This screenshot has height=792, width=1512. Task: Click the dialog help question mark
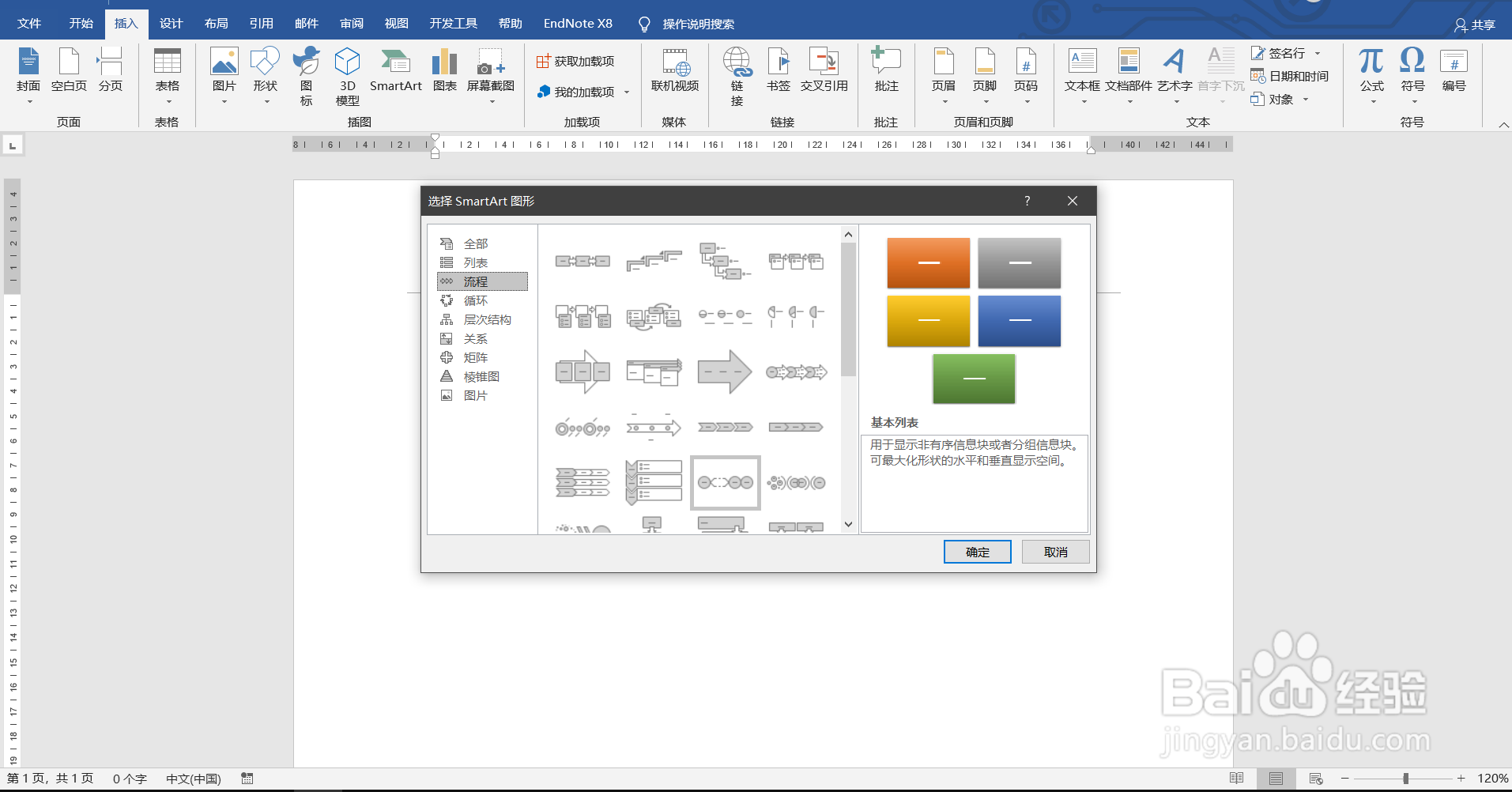click(1027, 201)
